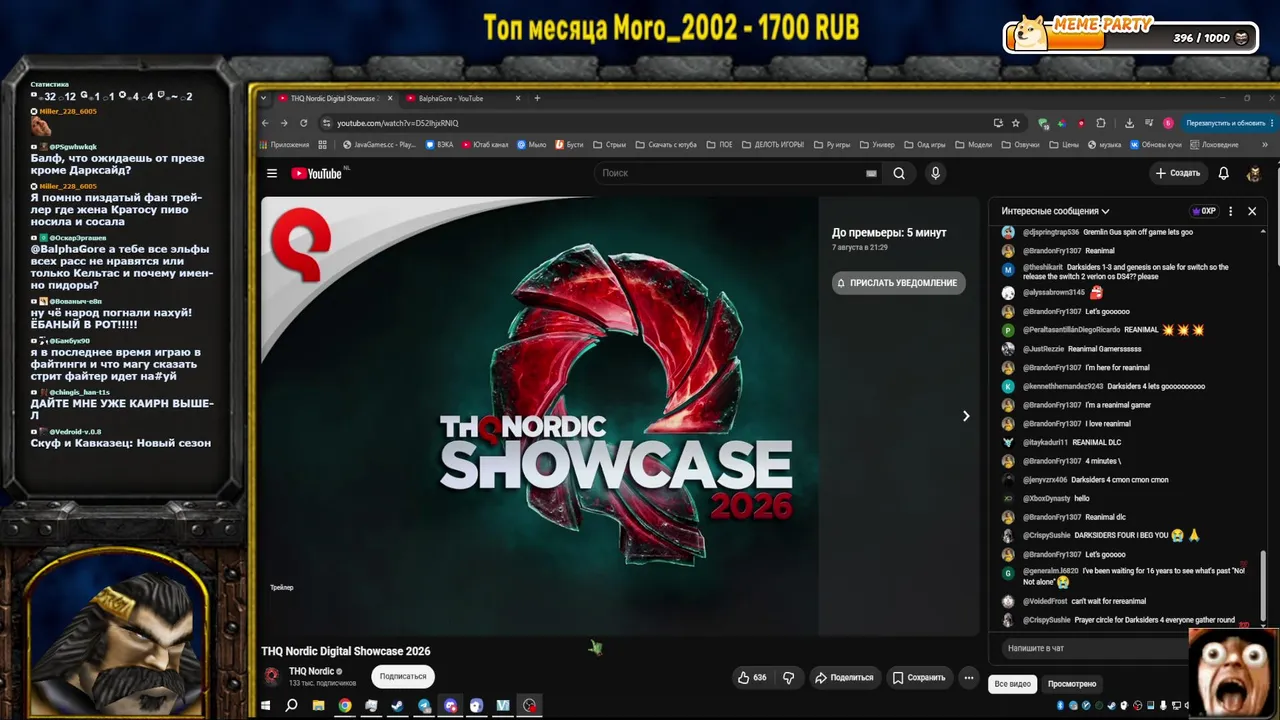Open the 'Ру игры' bookmarks folder
Viewport: 1280px width, 720px height.
832,144
